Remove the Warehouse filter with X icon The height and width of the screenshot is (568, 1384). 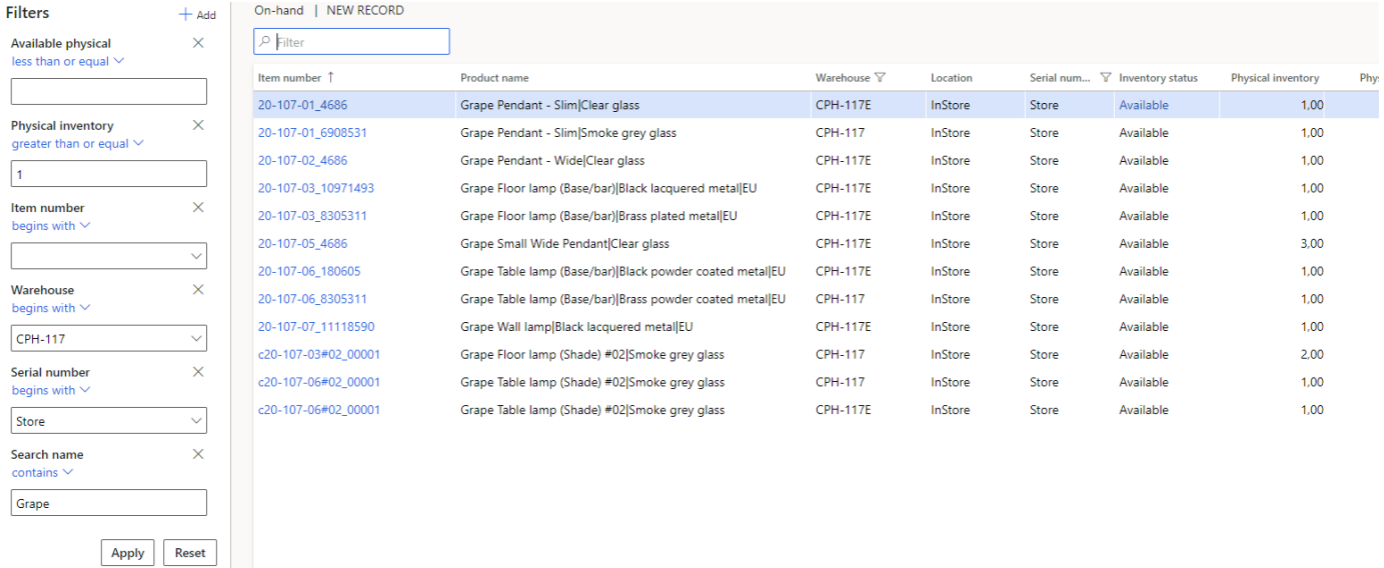[198, 289]
